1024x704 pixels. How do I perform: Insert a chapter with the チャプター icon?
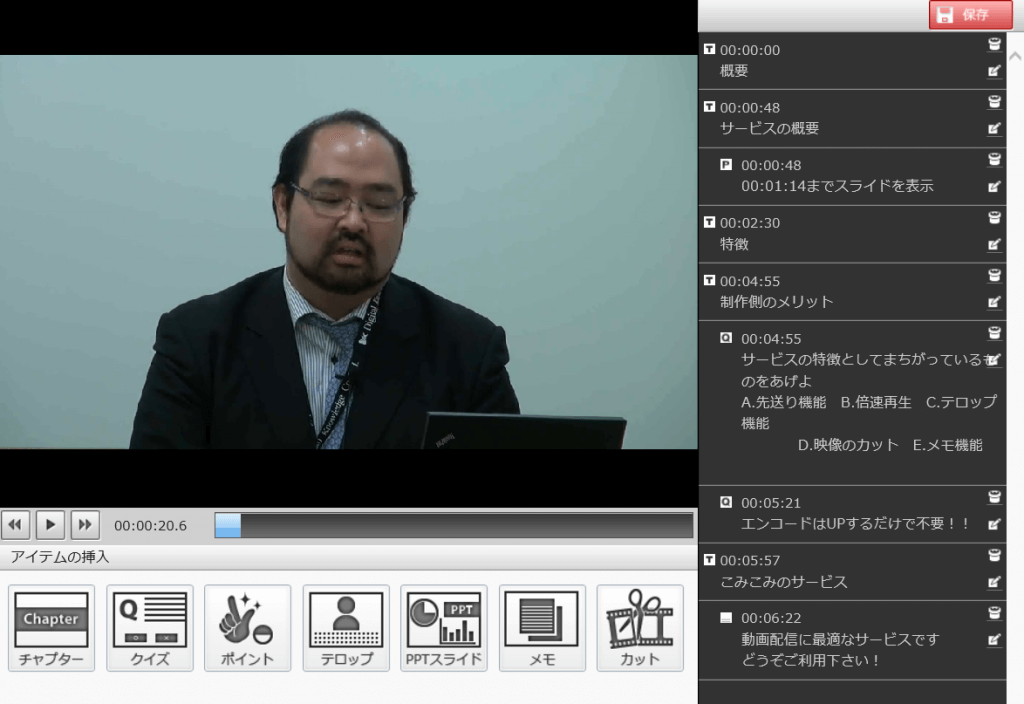coord(51,627)
